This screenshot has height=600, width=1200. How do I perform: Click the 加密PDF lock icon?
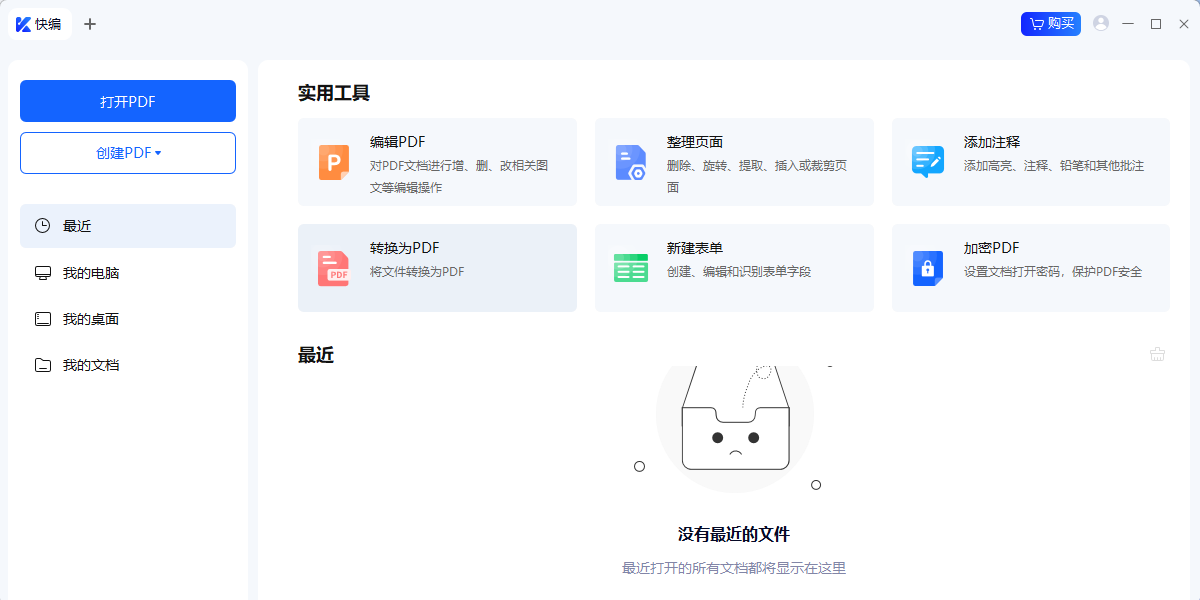click(x=927, y=267)
